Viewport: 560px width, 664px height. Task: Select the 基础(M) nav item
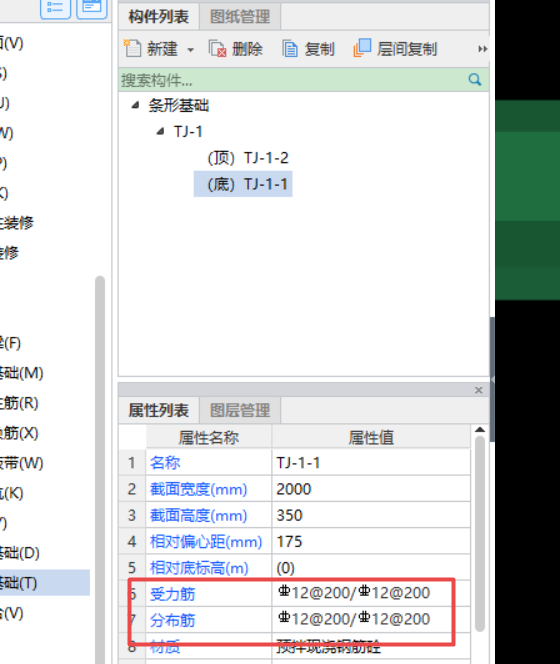21,373
